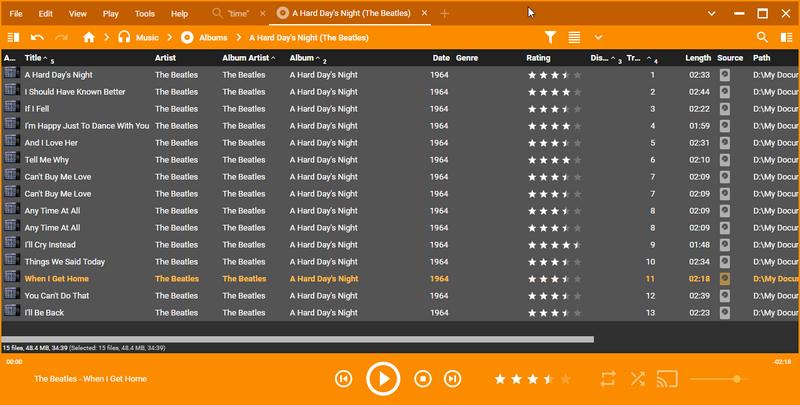The image size is (800, 405).
Task: Click the search magnifier icon in the toolbar
Action: (x=762, y=37)
